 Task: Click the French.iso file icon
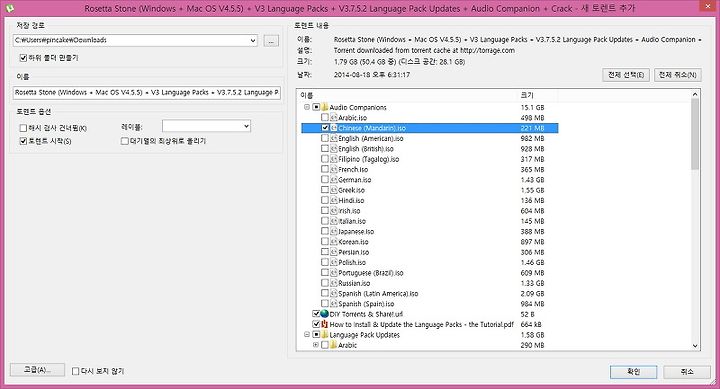coord(334,169)
